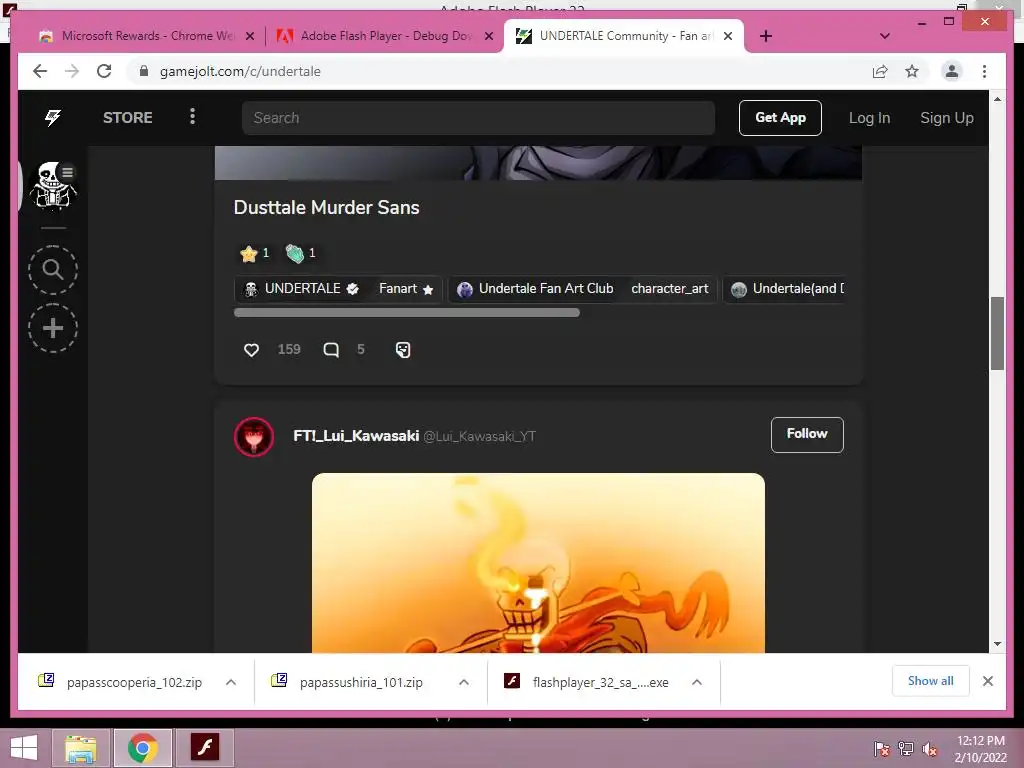
Task: Like the Dusttale Murder Sans post
Action: point(251,350)
